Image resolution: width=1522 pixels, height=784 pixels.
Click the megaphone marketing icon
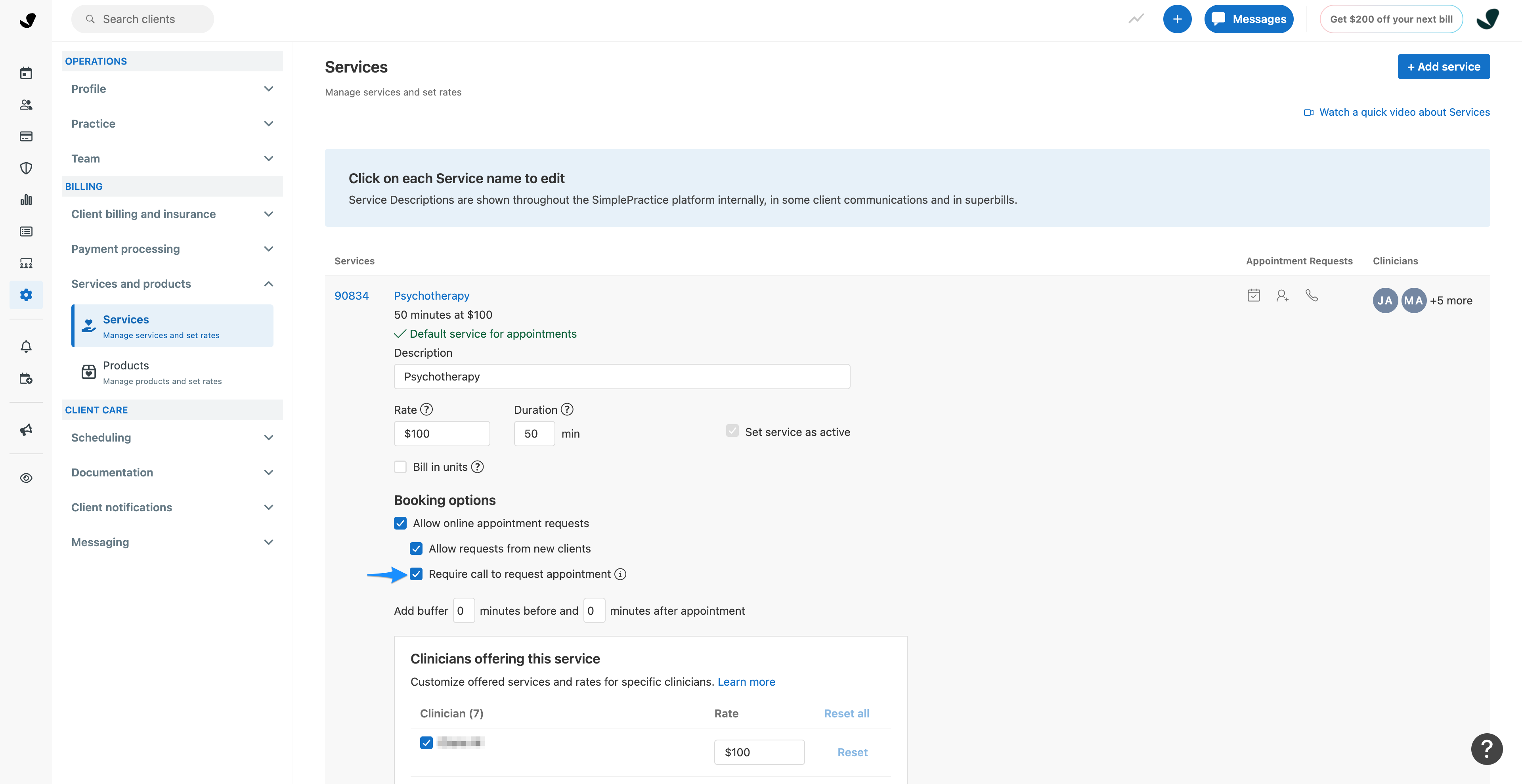26,430
